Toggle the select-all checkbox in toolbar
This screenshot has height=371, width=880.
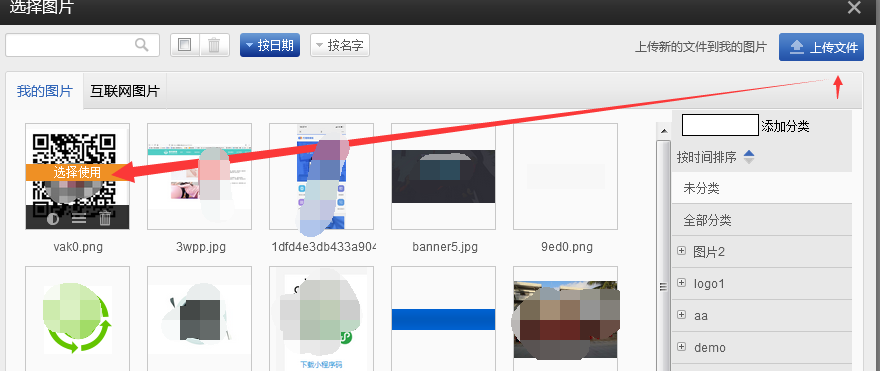pyautogui.click(x=185, y=45)
